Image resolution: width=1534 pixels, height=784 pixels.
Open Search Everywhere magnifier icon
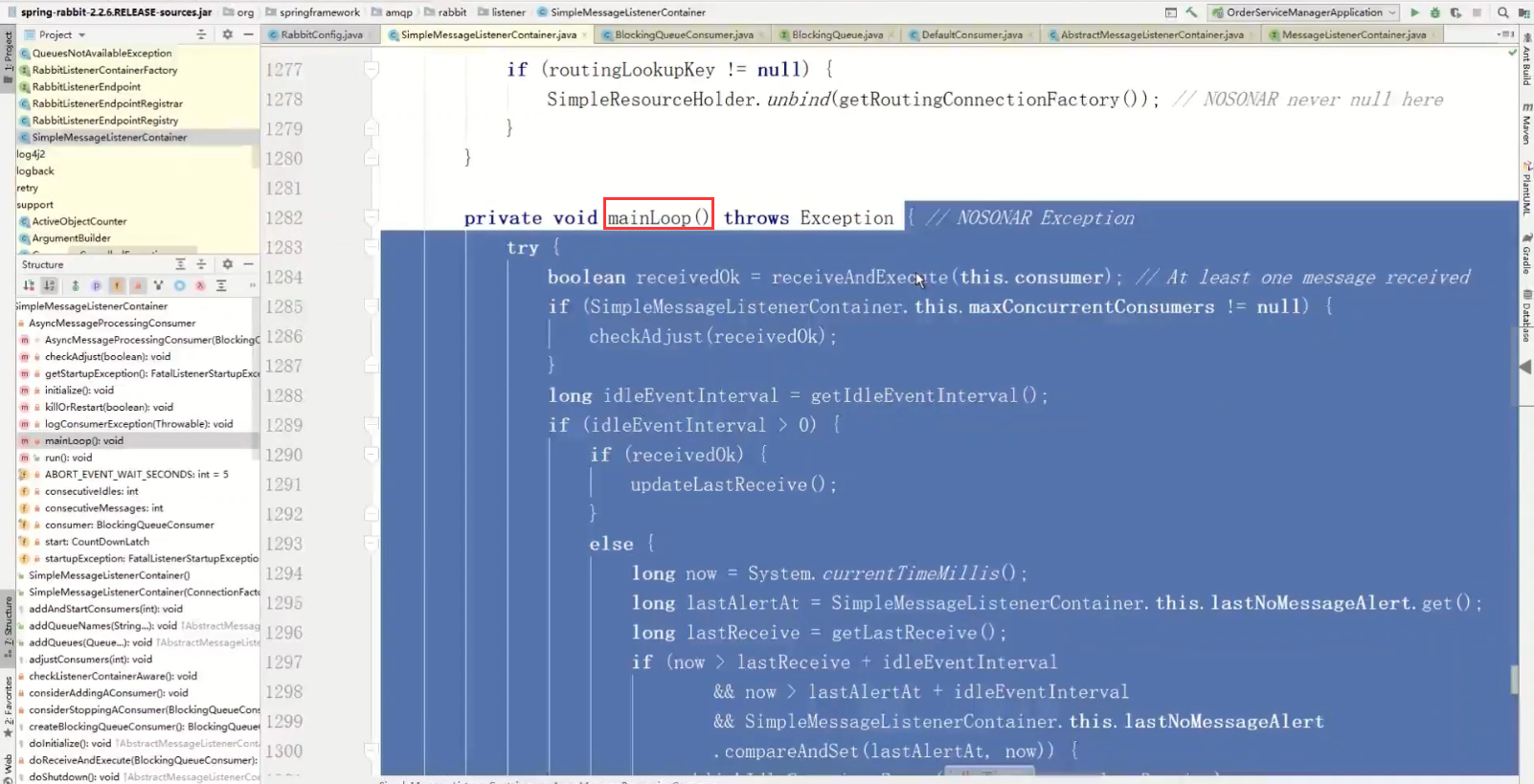(1502, 12)
